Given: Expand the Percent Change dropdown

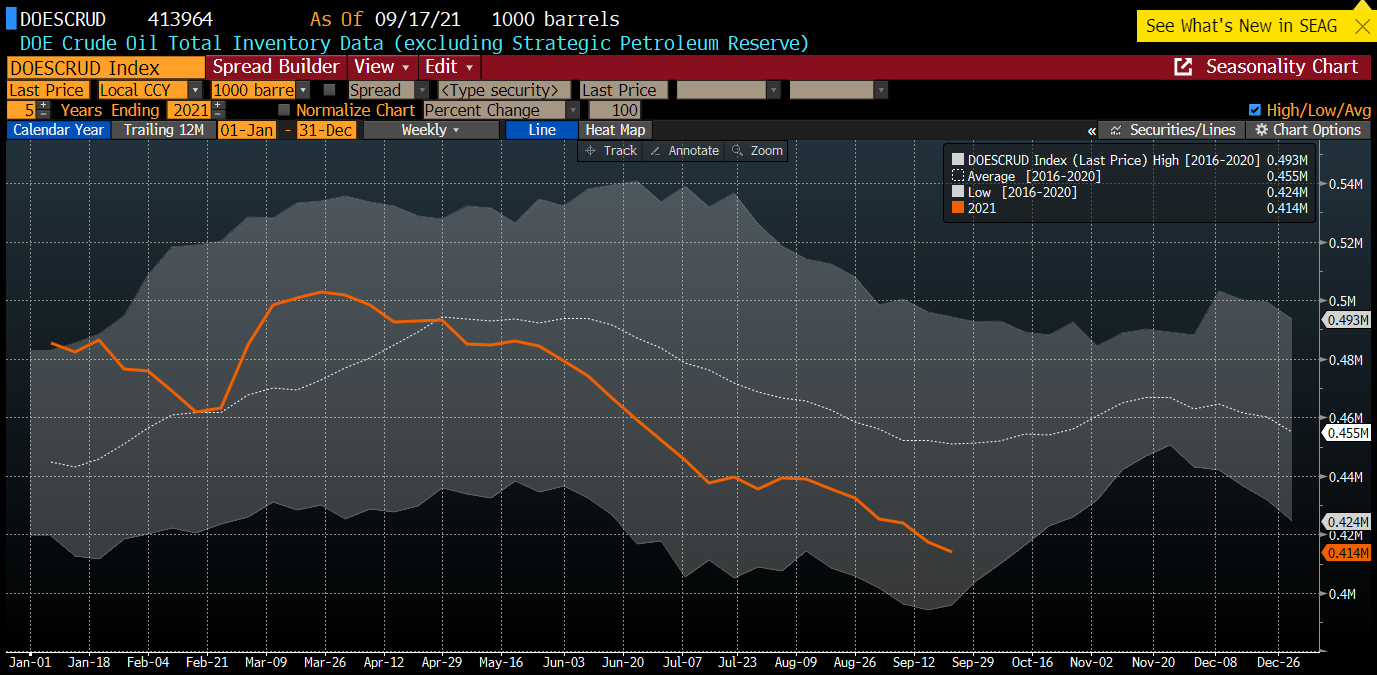Looking at the screenshot, I should click(x=572, y=110).
